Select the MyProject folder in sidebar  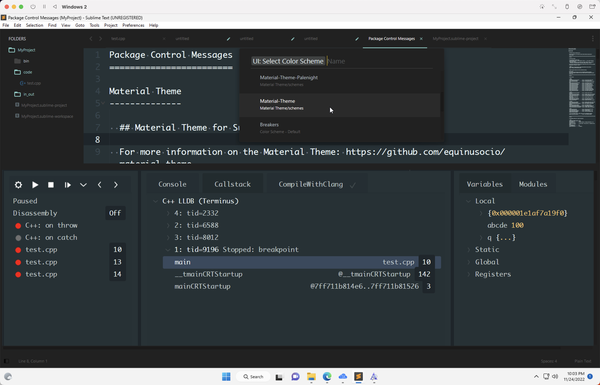coord(26,50)
